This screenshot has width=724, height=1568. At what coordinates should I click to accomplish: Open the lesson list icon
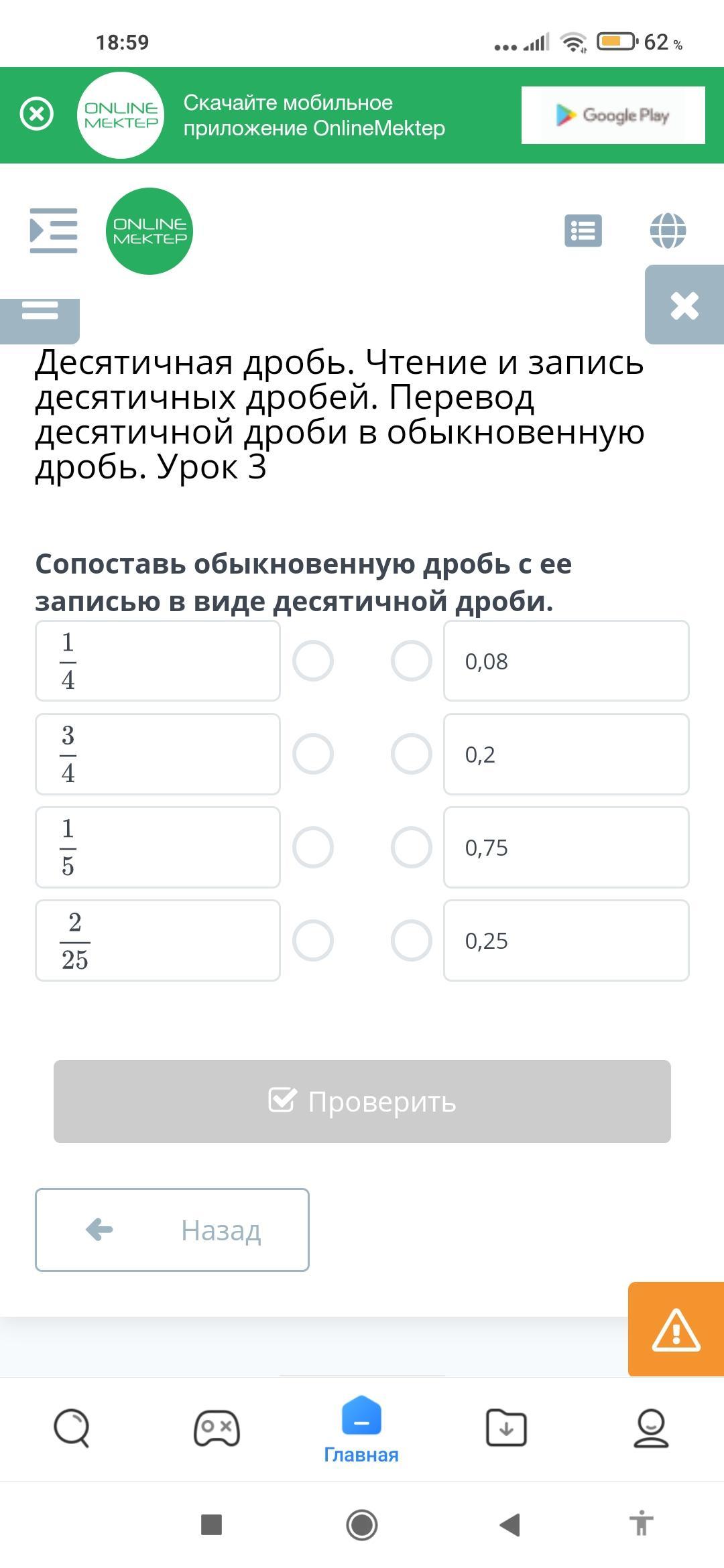583,231
